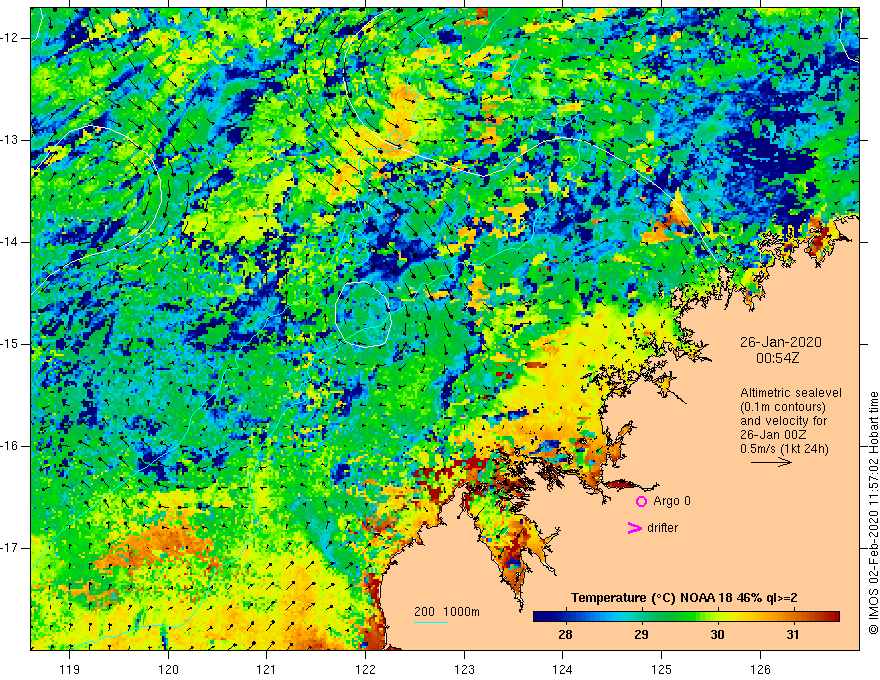Click the time text 00:54Z
The height and width of the screenshot is (680, 880).
point(777,358)
